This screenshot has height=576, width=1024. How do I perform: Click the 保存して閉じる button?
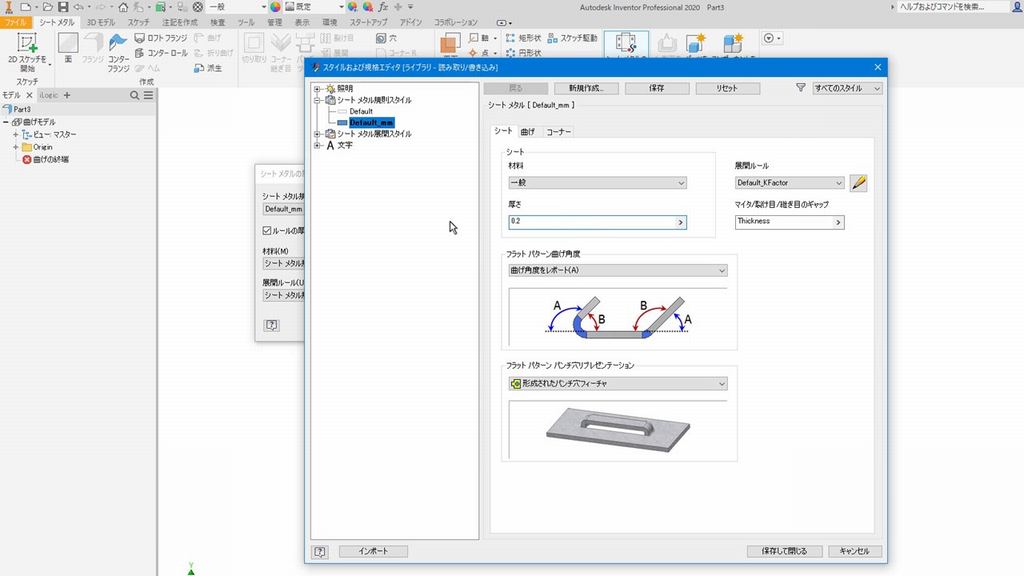784,551
